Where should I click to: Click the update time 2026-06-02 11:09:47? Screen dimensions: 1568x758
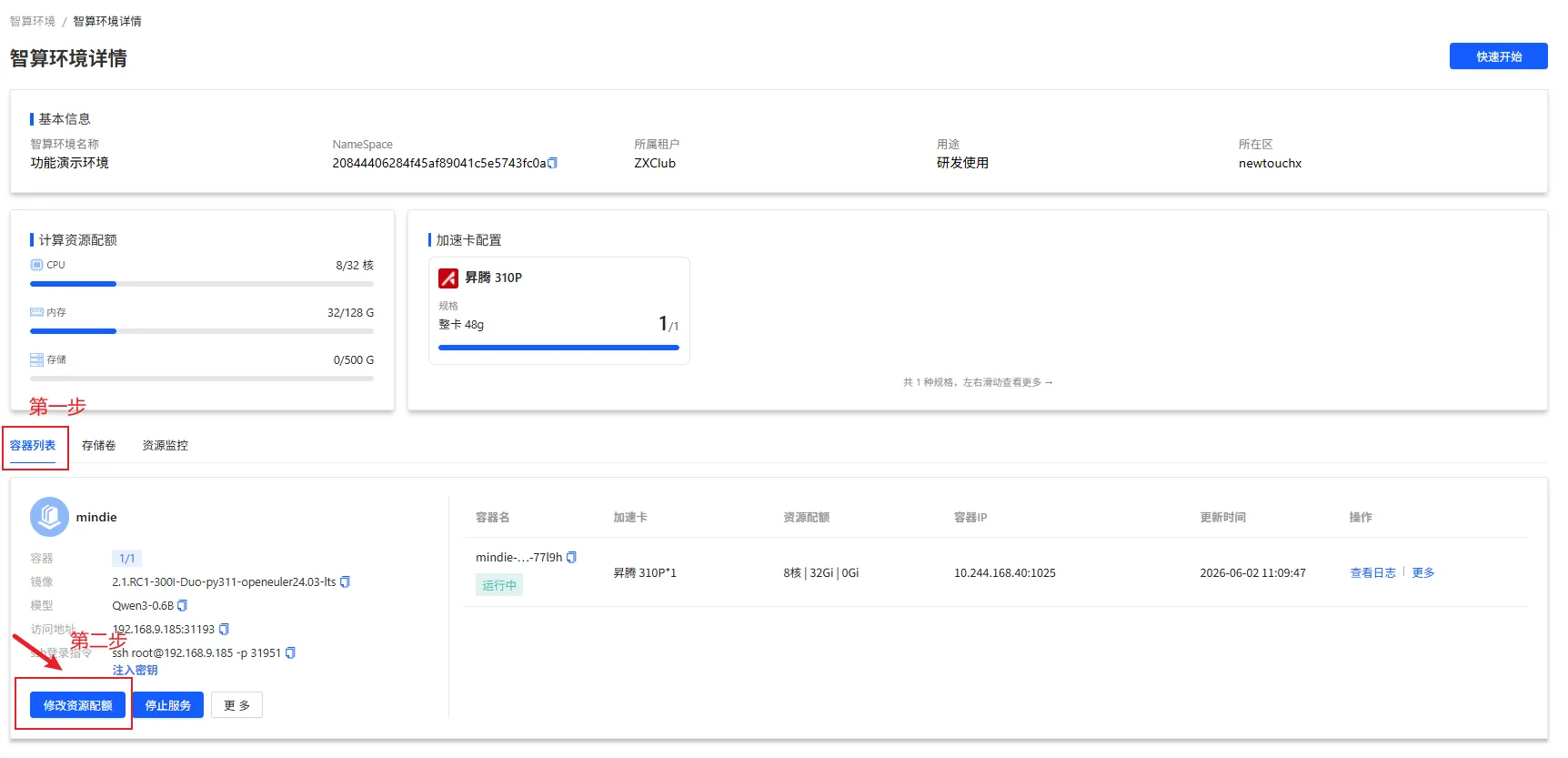tap(1252, 573)
